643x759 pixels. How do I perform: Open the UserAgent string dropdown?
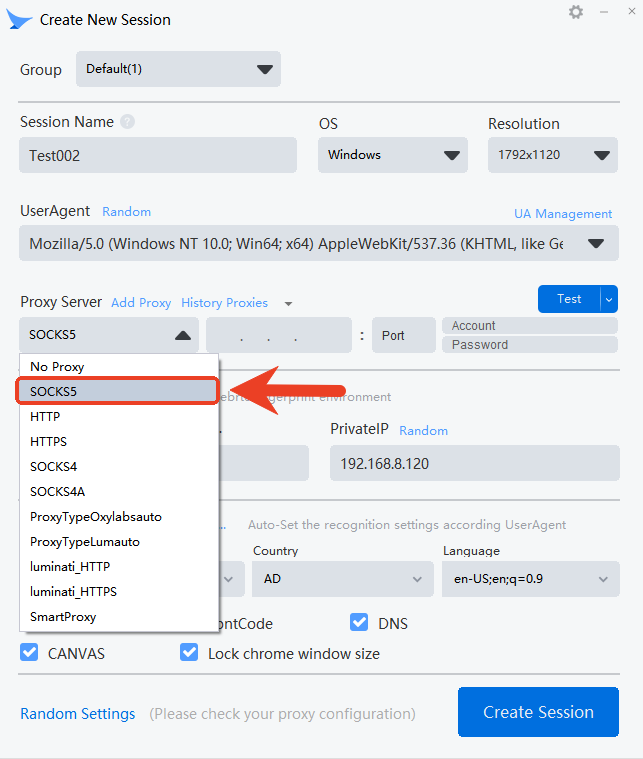[318, 243]
